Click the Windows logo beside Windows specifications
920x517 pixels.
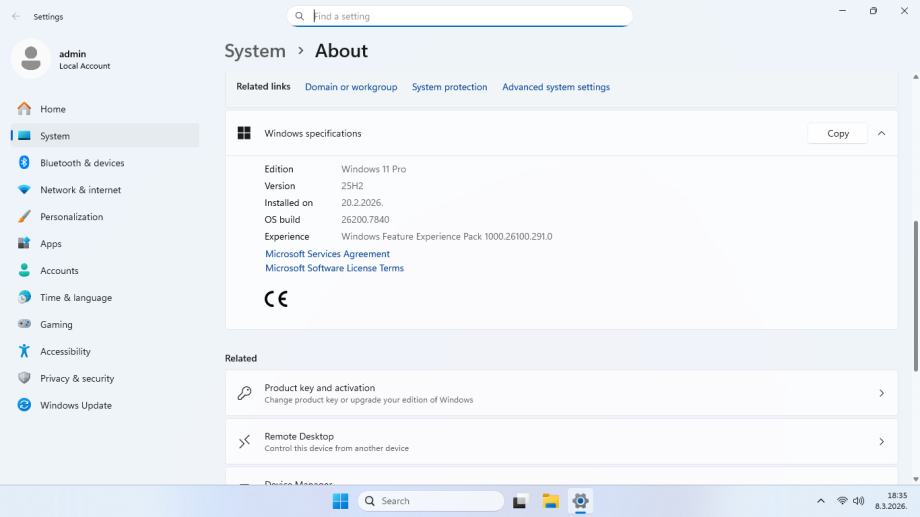244,133
